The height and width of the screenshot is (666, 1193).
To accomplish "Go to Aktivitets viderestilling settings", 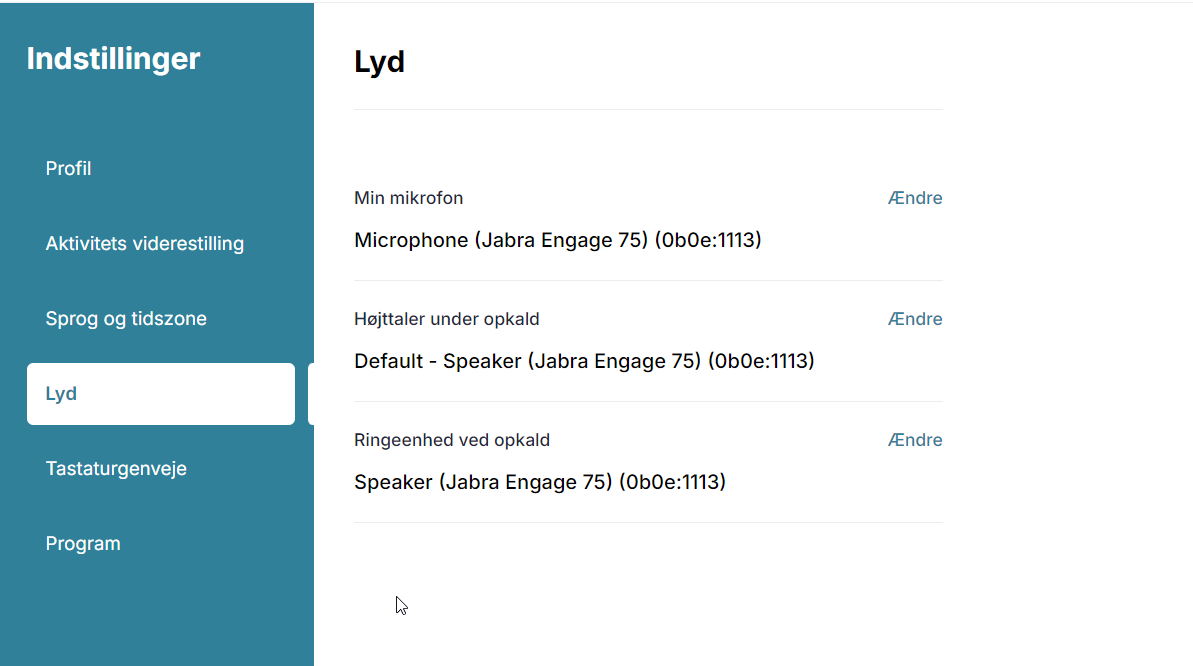I will point(145,244).
